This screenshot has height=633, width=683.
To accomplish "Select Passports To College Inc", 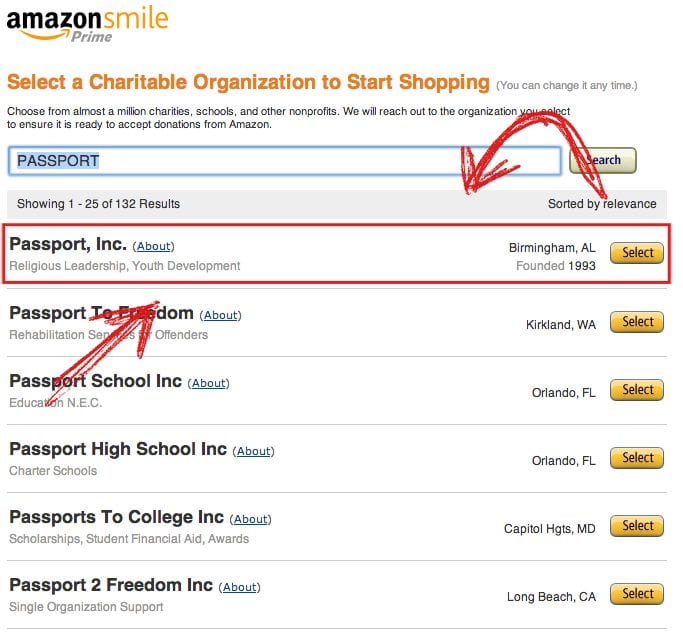I will [637, 526].
